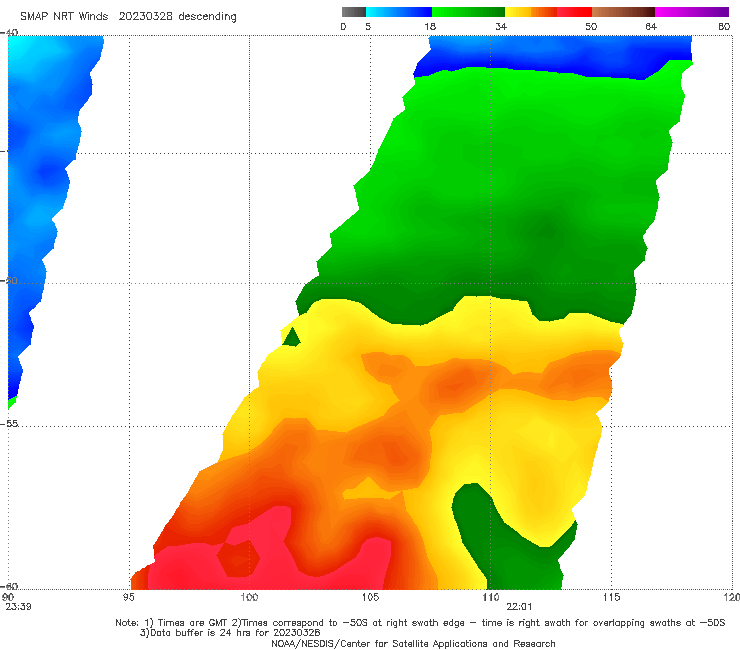Screen dimensions: 740x650
Task: Click the longitude axis label '100'
Action: point(249,597)
